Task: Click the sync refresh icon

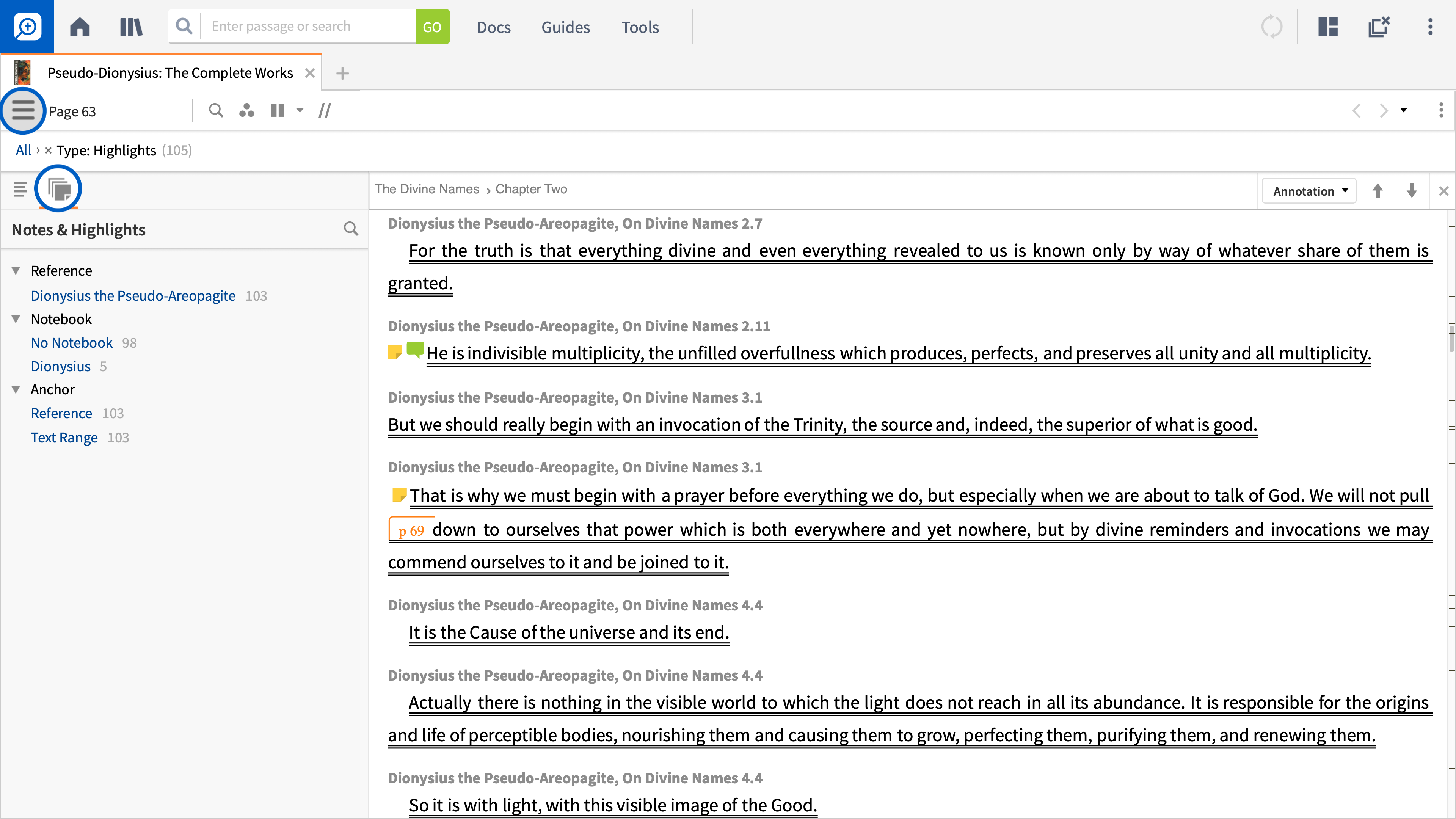Action: [x=1272, y=27]
